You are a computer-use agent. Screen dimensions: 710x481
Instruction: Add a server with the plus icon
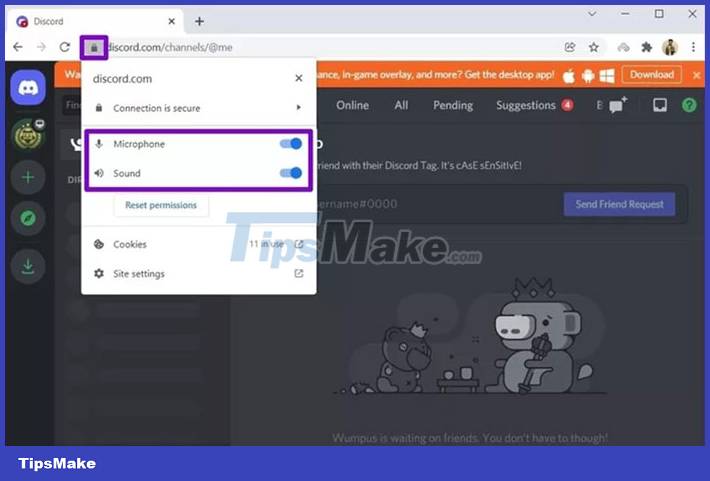click(28, 177)
